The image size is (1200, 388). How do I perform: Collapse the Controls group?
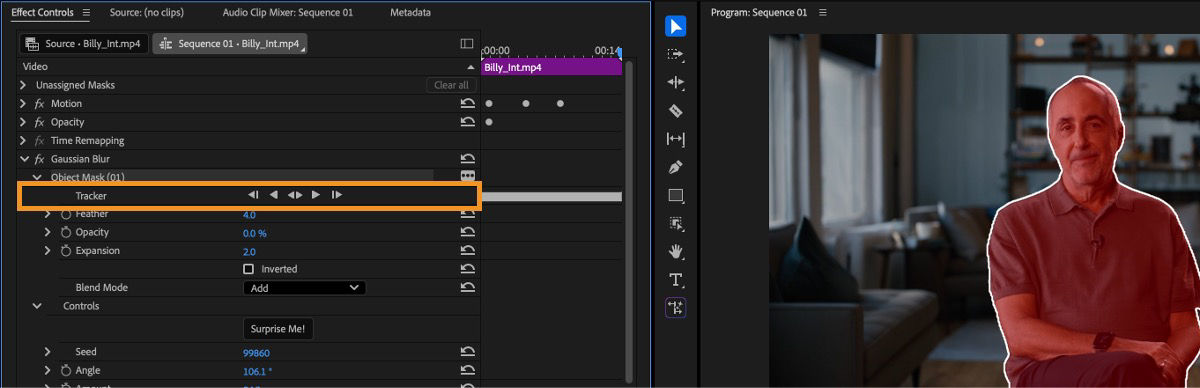coord(36,306)
